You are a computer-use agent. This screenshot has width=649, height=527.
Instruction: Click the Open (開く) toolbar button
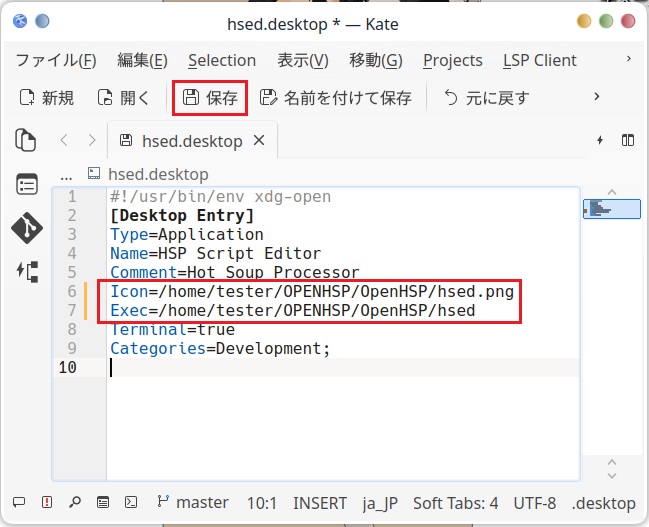[x=123, y=98]
